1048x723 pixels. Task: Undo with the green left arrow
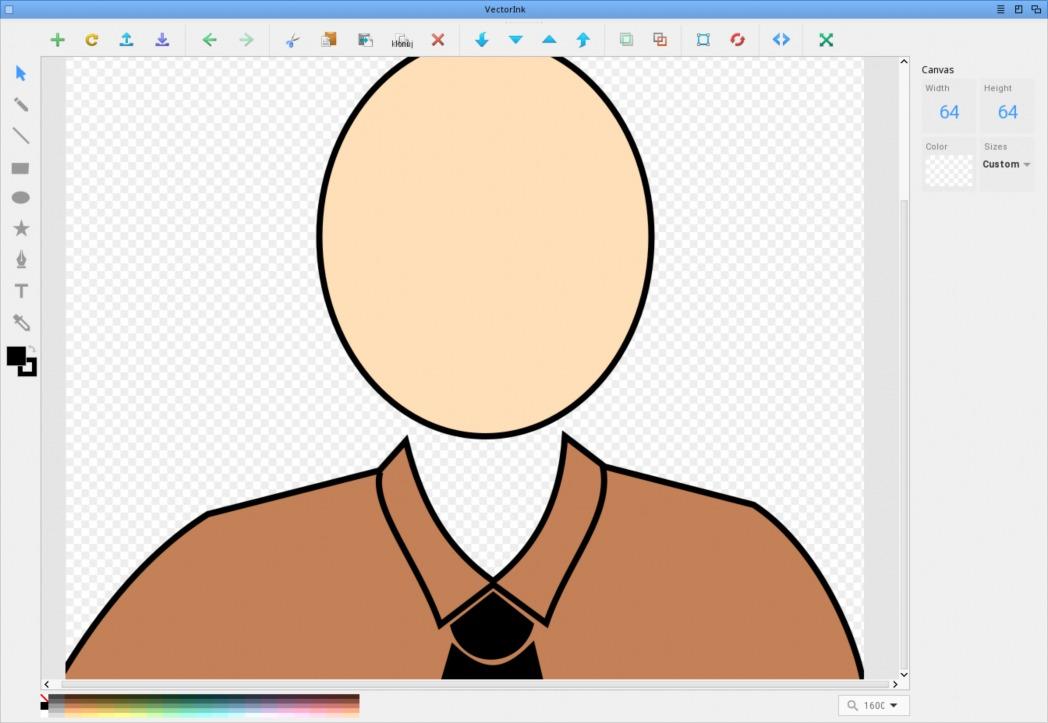pyautogui.click(x=210, y=40)
